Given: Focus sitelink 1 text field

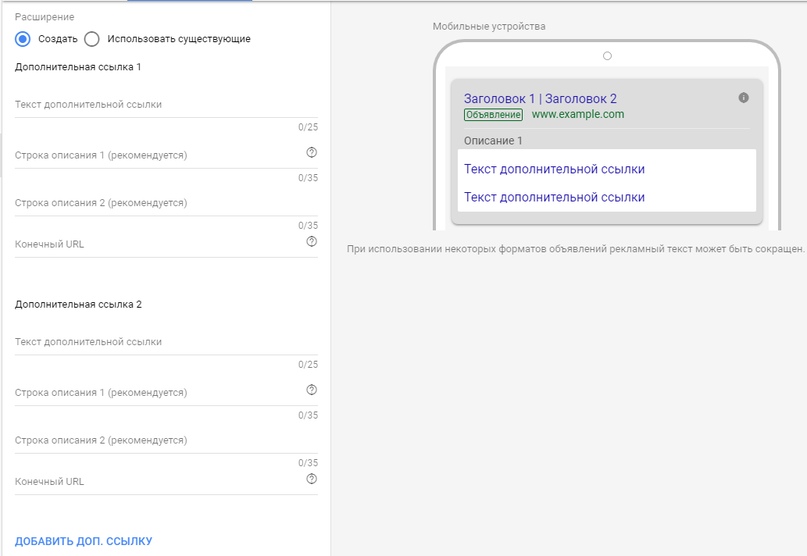Looking at the screenshot, I should point(166,105).
